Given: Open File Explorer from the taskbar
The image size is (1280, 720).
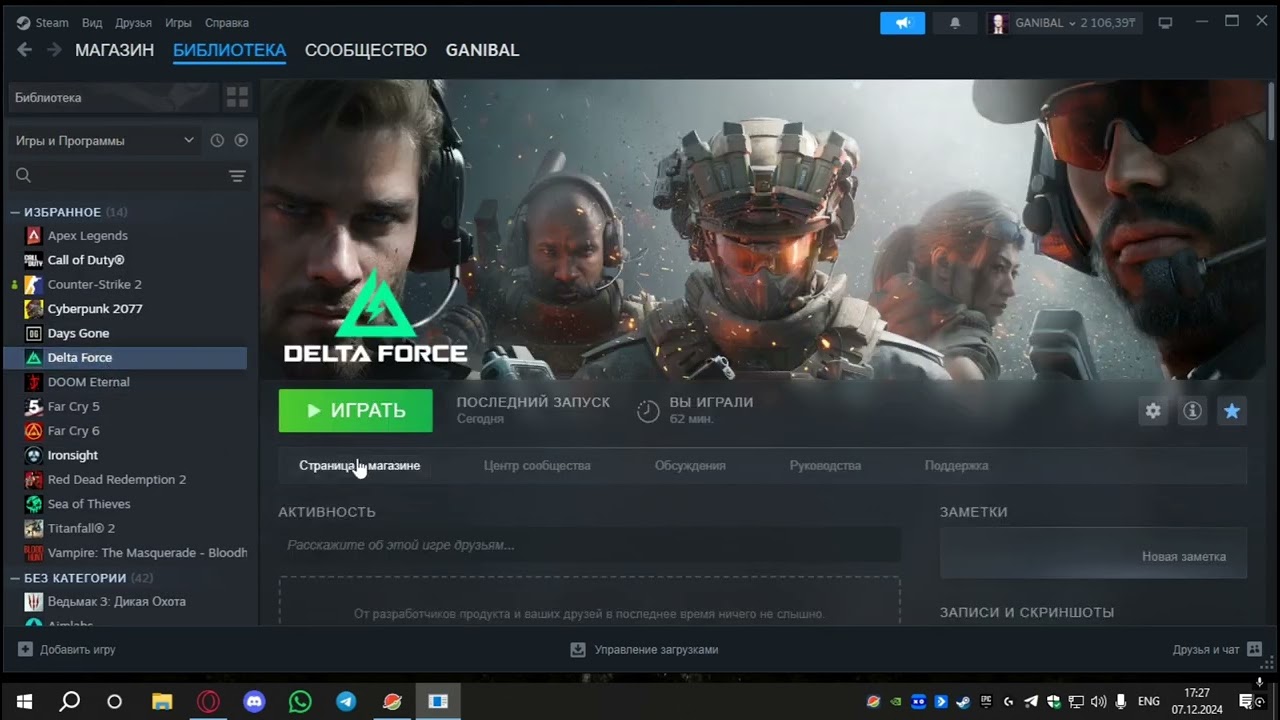Looking at the screenshot, I should click(162, 702).
